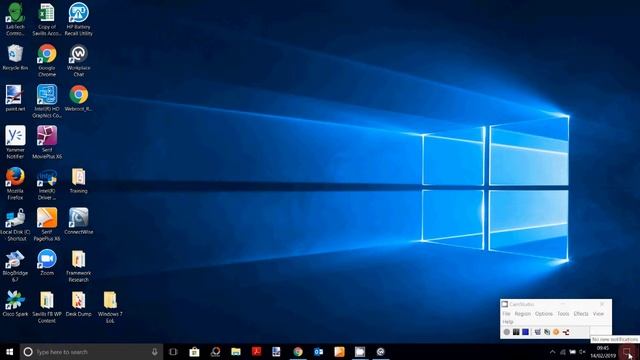Select the Savills FB WP Content folder
This screenshot has height=360, width=640.
[47, 307]
